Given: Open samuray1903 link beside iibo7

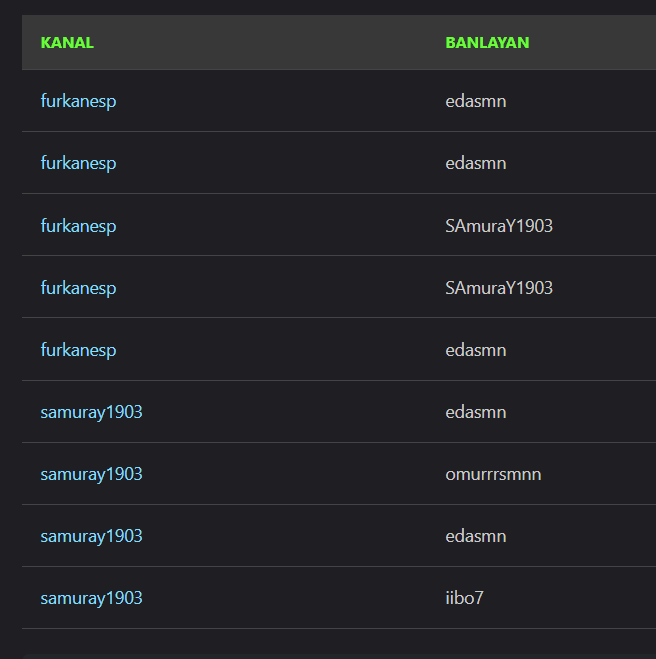Looking at the screenshot, I should point(91,598).
